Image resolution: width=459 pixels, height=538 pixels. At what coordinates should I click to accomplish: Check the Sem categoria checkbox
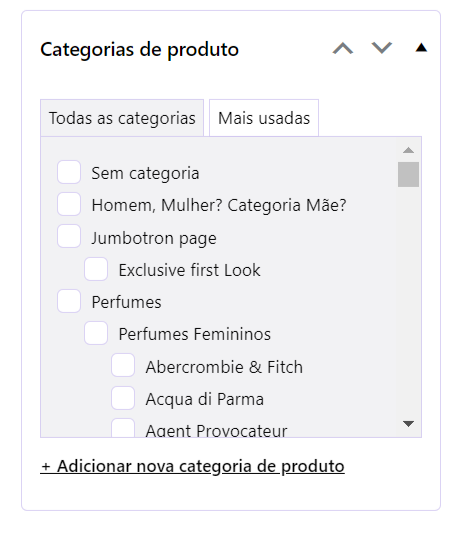click(x=69, y=172)
